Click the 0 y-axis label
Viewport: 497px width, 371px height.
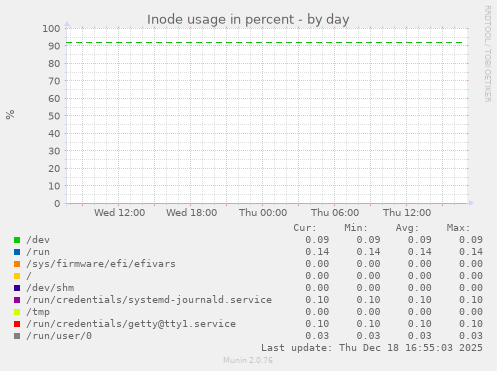[57, 203]
